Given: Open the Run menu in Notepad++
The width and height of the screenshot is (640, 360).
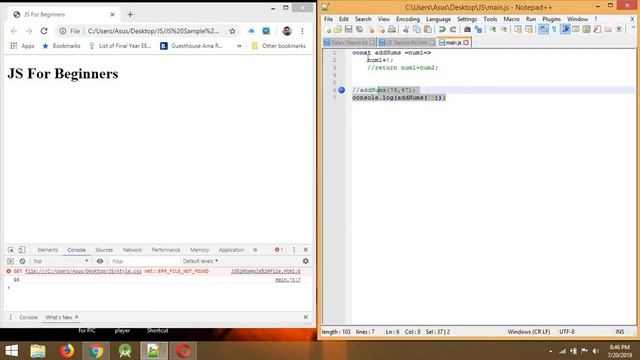Looking at the screenshot, I should (531, 19).
